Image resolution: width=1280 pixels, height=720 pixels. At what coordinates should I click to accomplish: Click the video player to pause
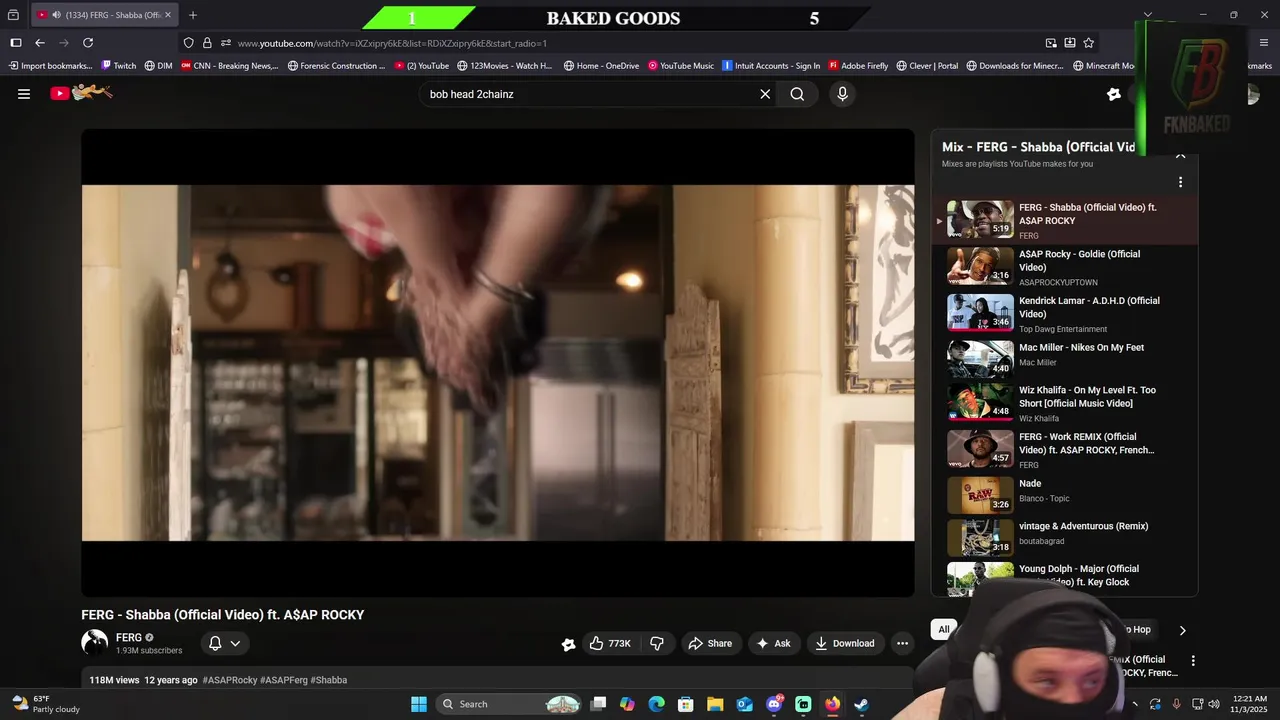pos(498,362)
